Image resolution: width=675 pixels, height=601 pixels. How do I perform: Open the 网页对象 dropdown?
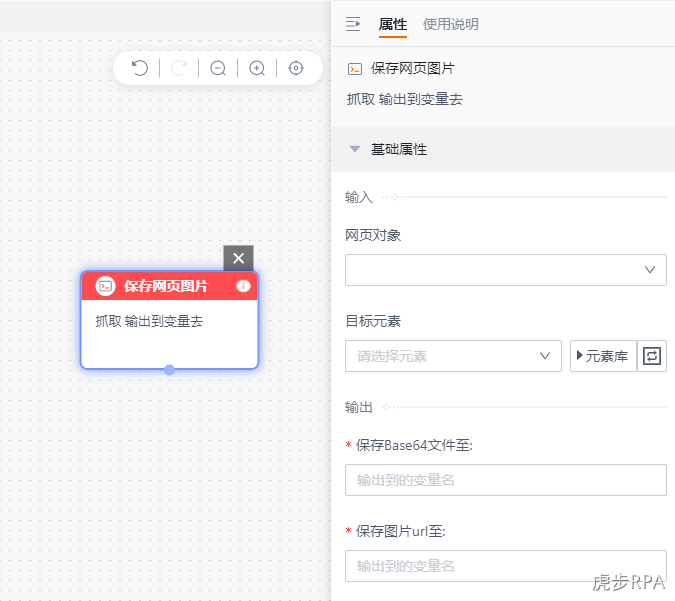506,270
